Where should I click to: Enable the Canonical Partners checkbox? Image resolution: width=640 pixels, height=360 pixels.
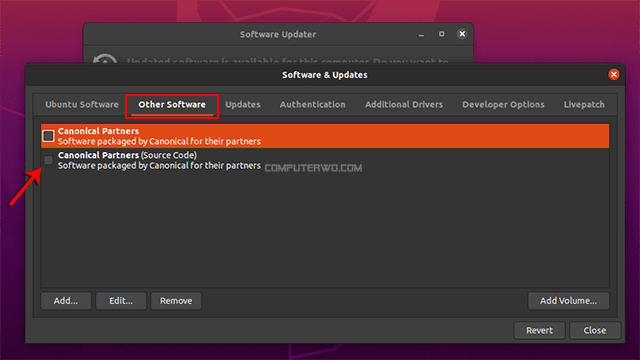(x=48, y=136)
